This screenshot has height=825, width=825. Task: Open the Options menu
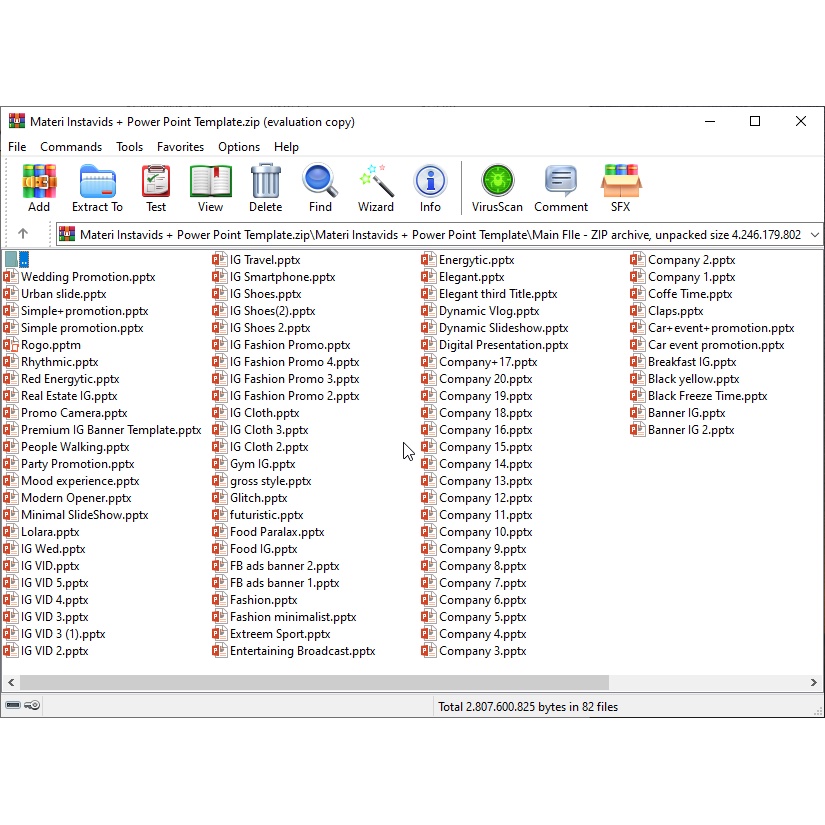pyautogui.click(x=239, y=147)
